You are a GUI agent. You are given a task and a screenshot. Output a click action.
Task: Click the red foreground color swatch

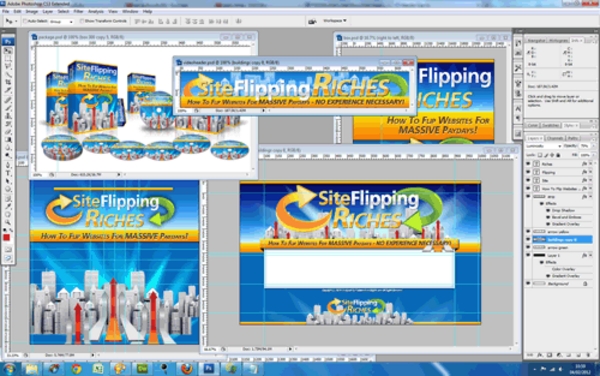pyautogui.click(x=7, y=238)
